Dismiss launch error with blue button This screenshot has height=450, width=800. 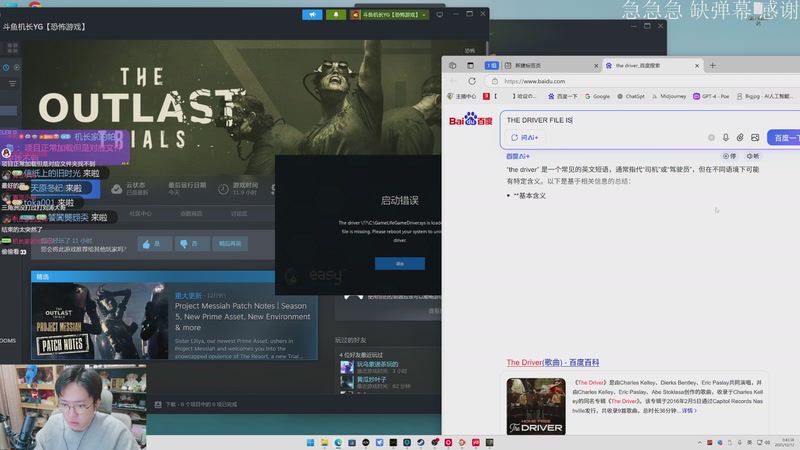pos(399,263)
